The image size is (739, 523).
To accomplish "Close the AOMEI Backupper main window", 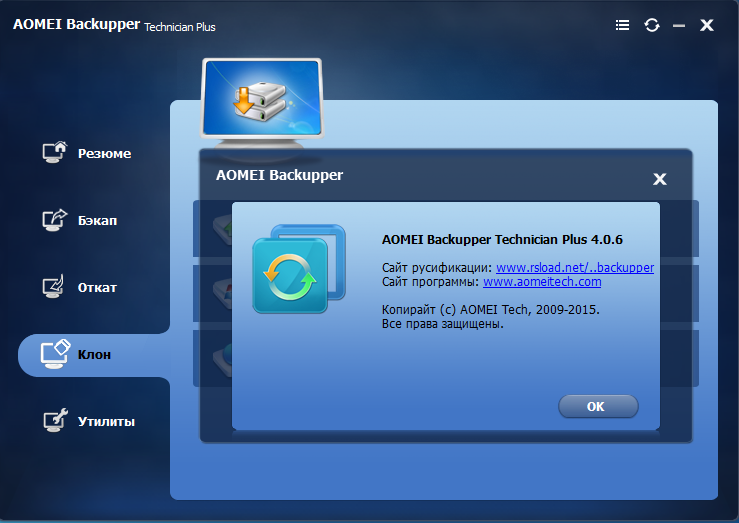I will [x=706, y=25].
